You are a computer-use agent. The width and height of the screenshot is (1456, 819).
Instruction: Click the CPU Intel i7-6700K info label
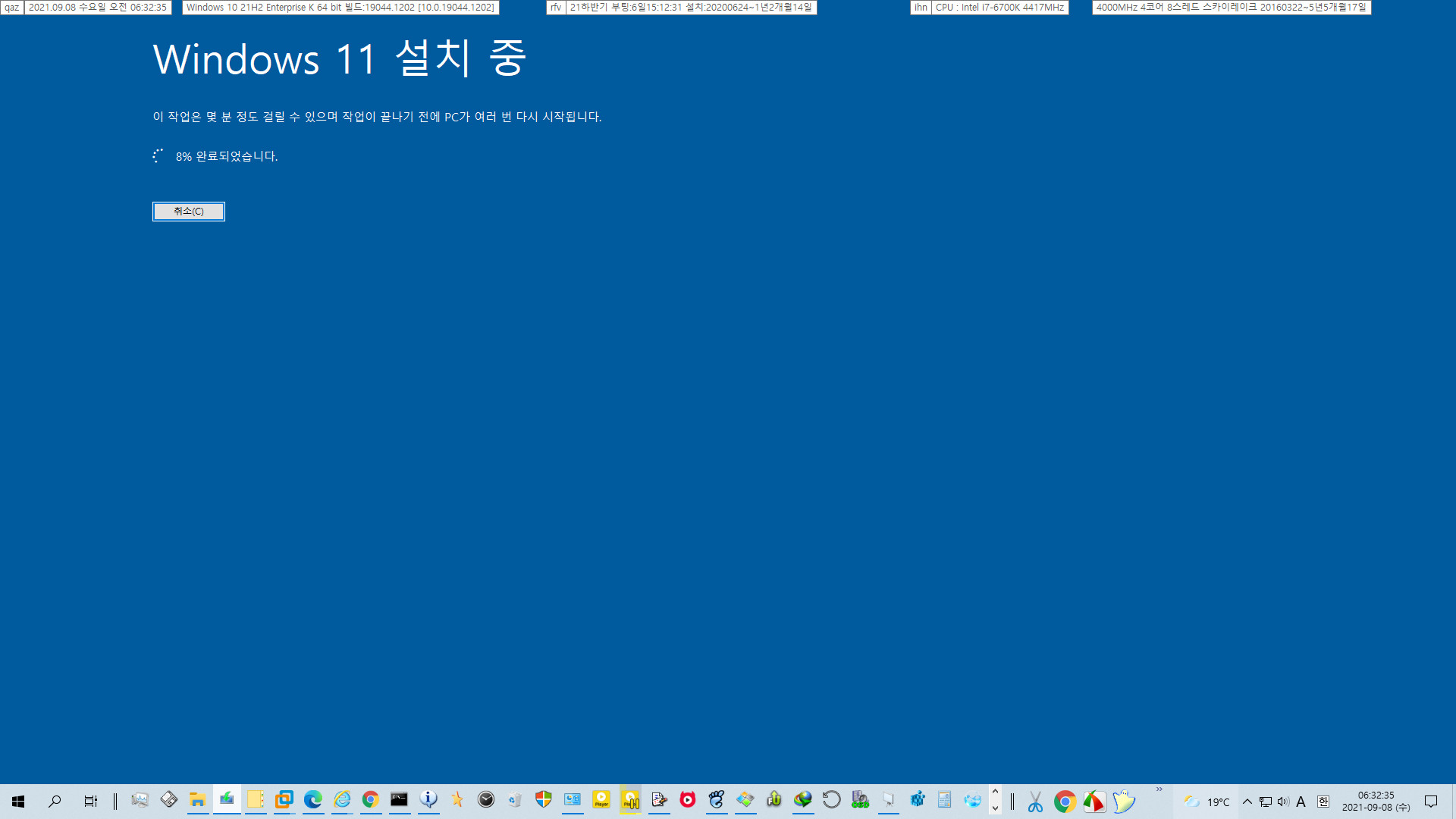[999, 8]
